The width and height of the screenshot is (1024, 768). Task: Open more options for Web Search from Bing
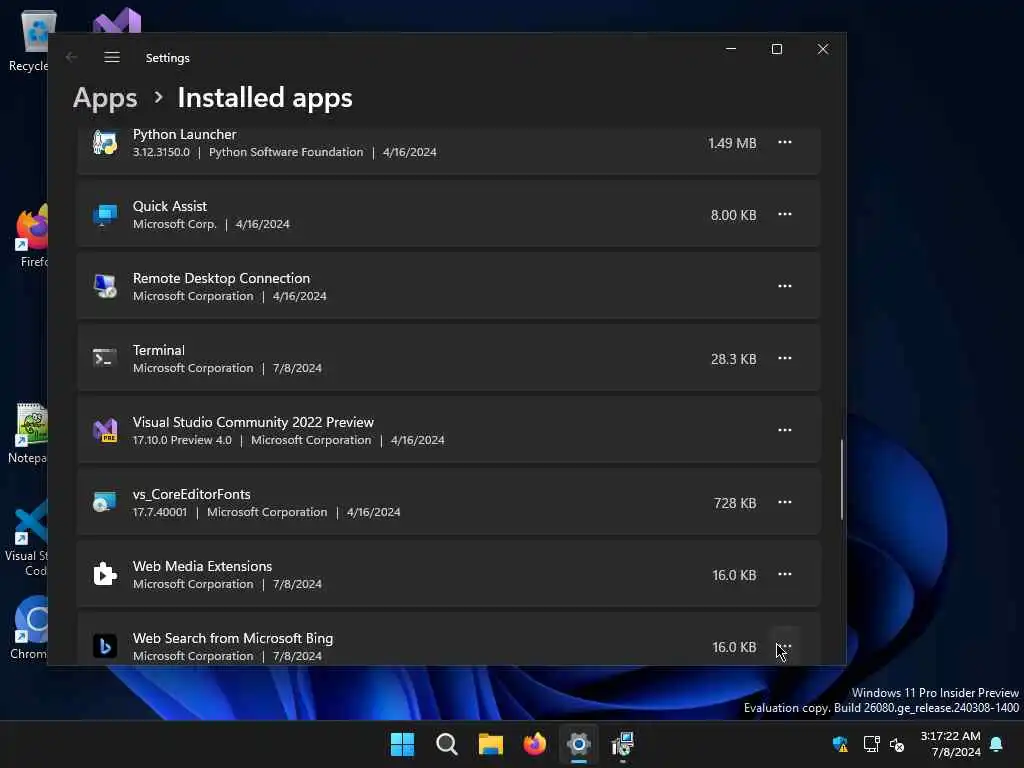784,647
